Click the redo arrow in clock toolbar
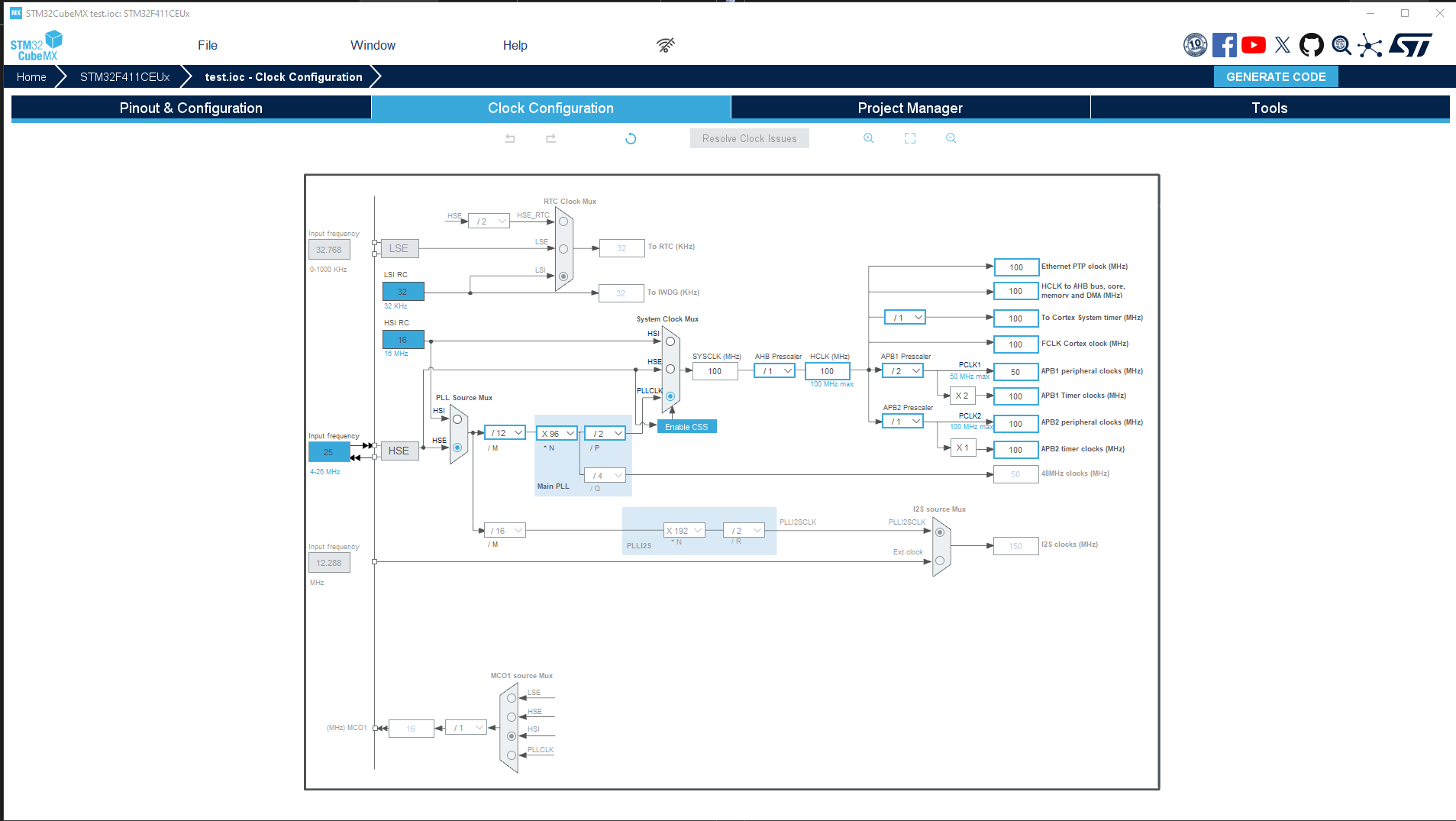Image resolution: width=1456 pixels, height=821 pixels. click(x=550, y=138)
